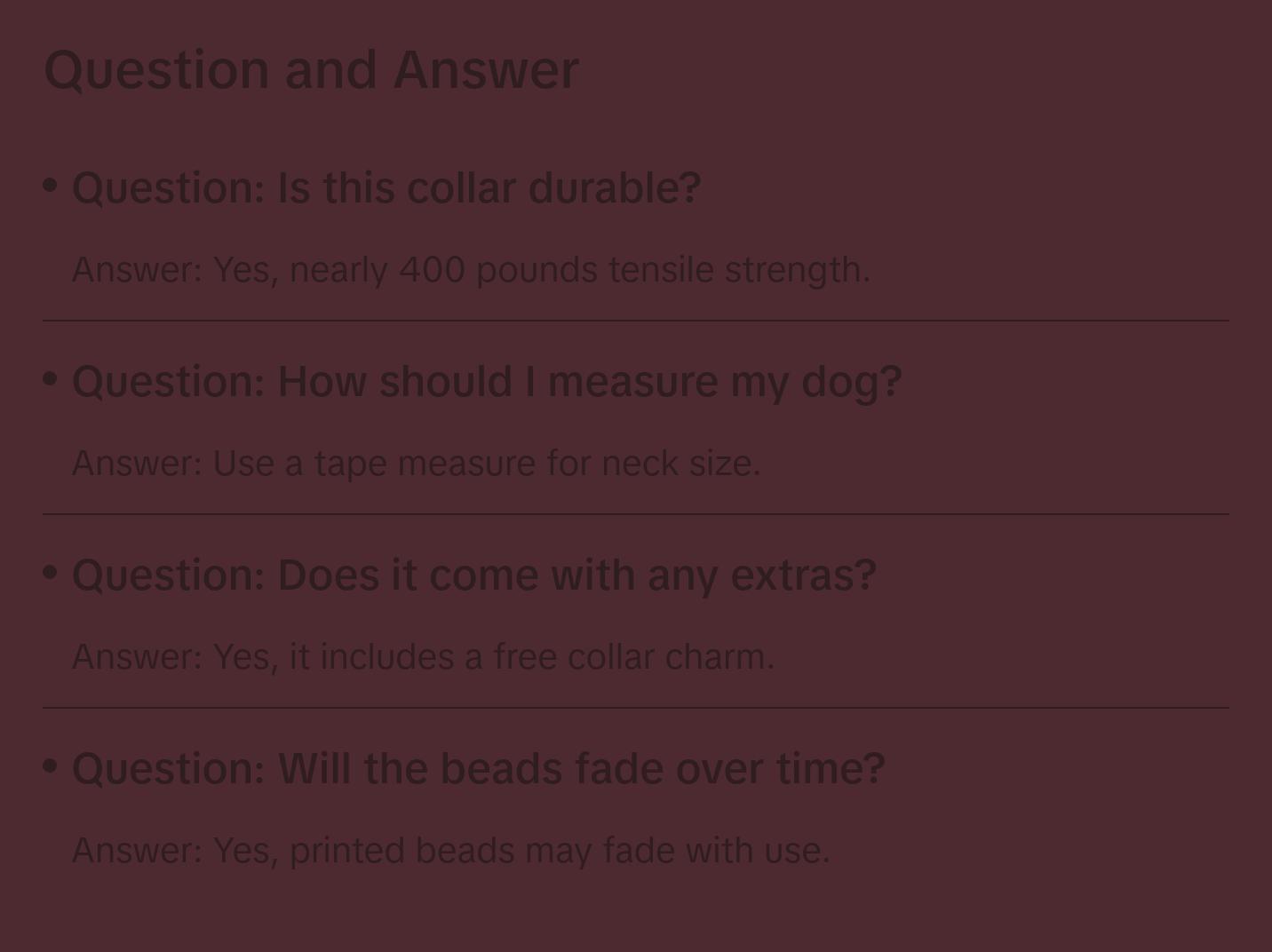
Task: Click the answer about using a tape measure
Action: point(416,464)
